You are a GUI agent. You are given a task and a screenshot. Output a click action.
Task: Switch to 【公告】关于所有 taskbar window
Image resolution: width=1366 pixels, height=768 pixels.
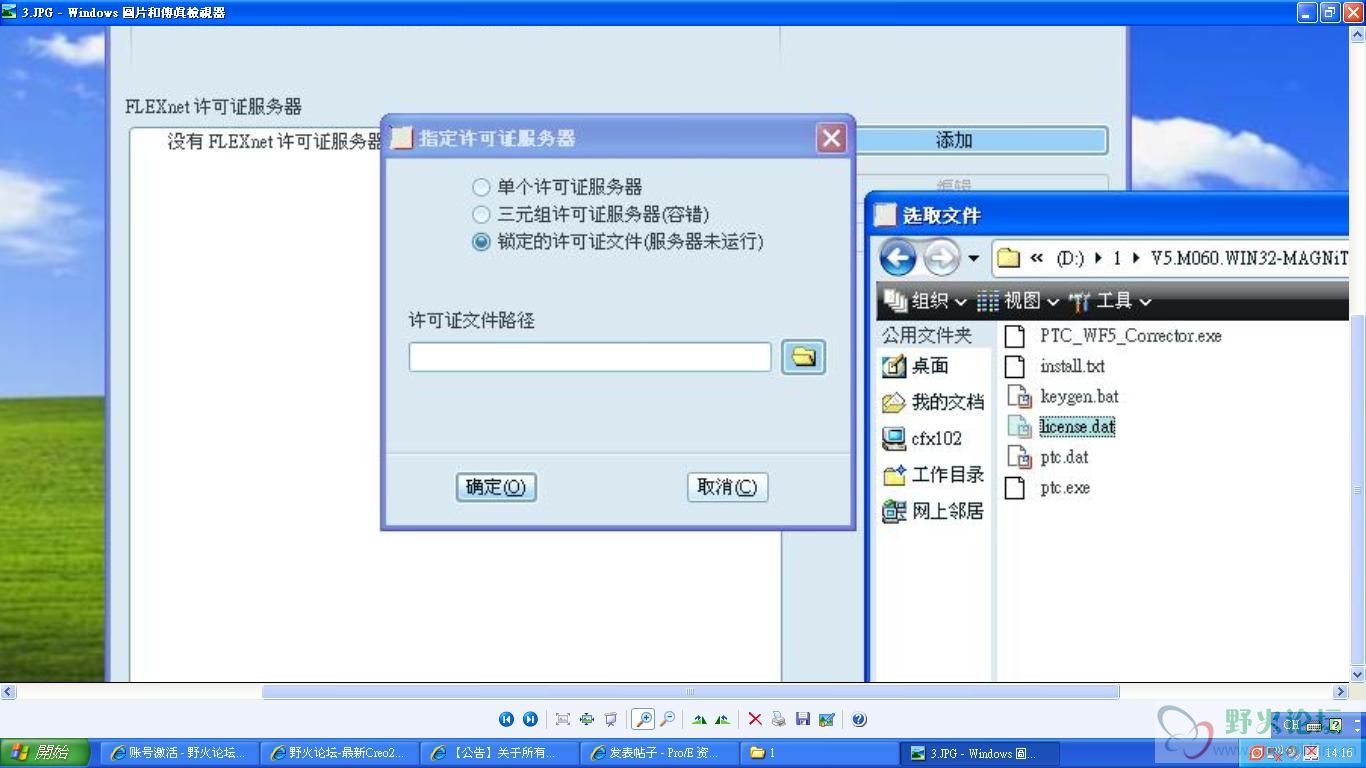tap(499, 753)
